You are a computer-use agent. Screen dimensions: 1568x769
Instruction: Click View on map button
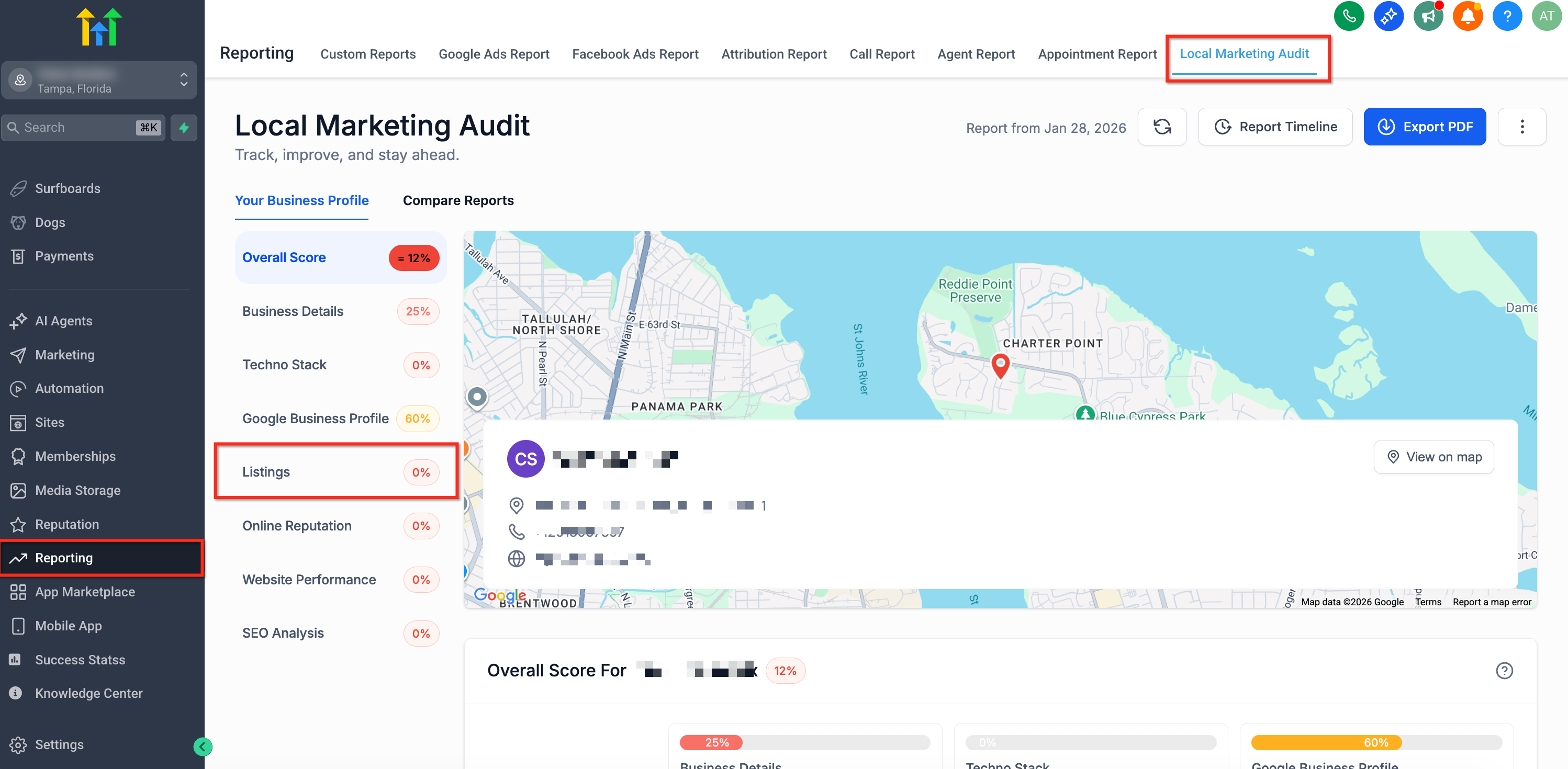1433,457
